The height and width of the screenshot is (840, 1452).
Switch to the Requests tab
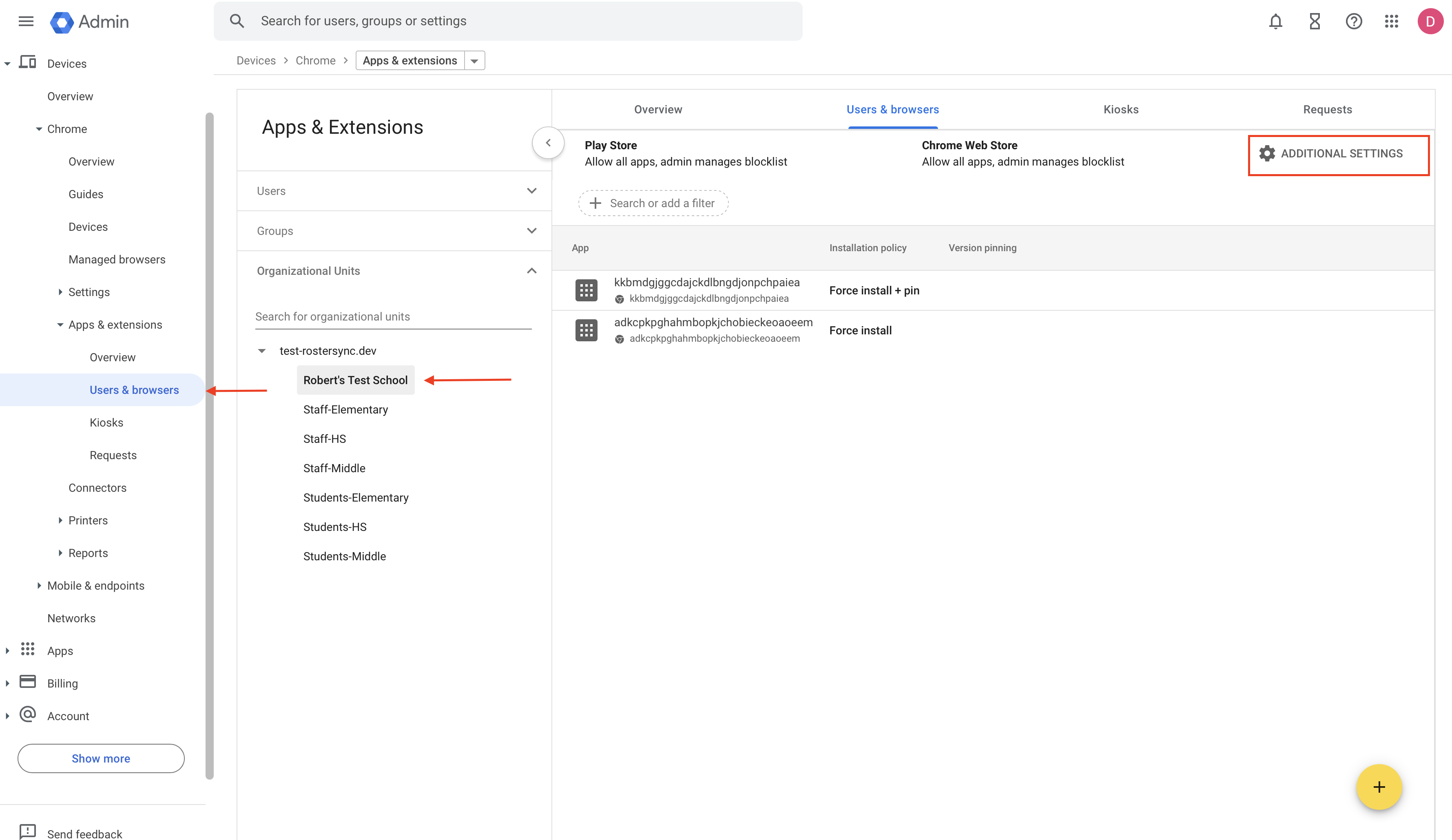pos(1327,109)
